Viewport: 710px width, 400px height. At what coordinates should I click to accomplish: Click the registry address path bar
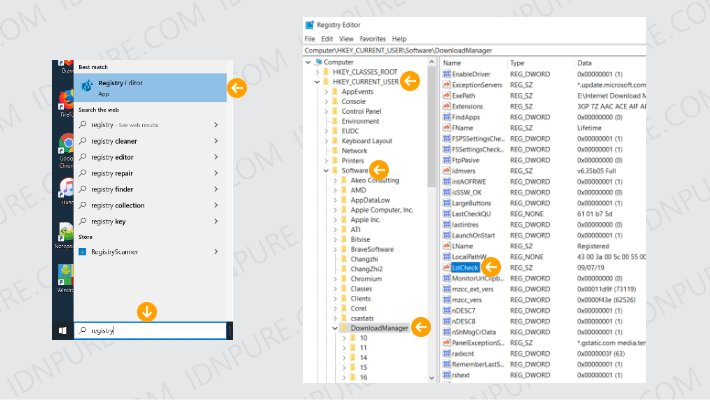pyautogui.click(x=475, y=51)
